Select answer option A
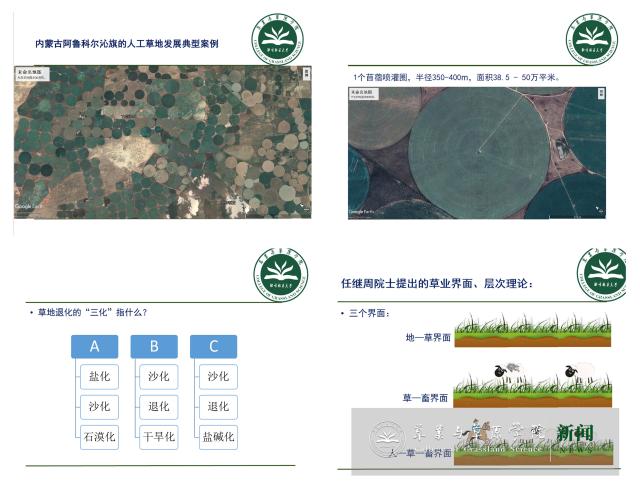This screenshot has width=640, height=489. point(96,346)
